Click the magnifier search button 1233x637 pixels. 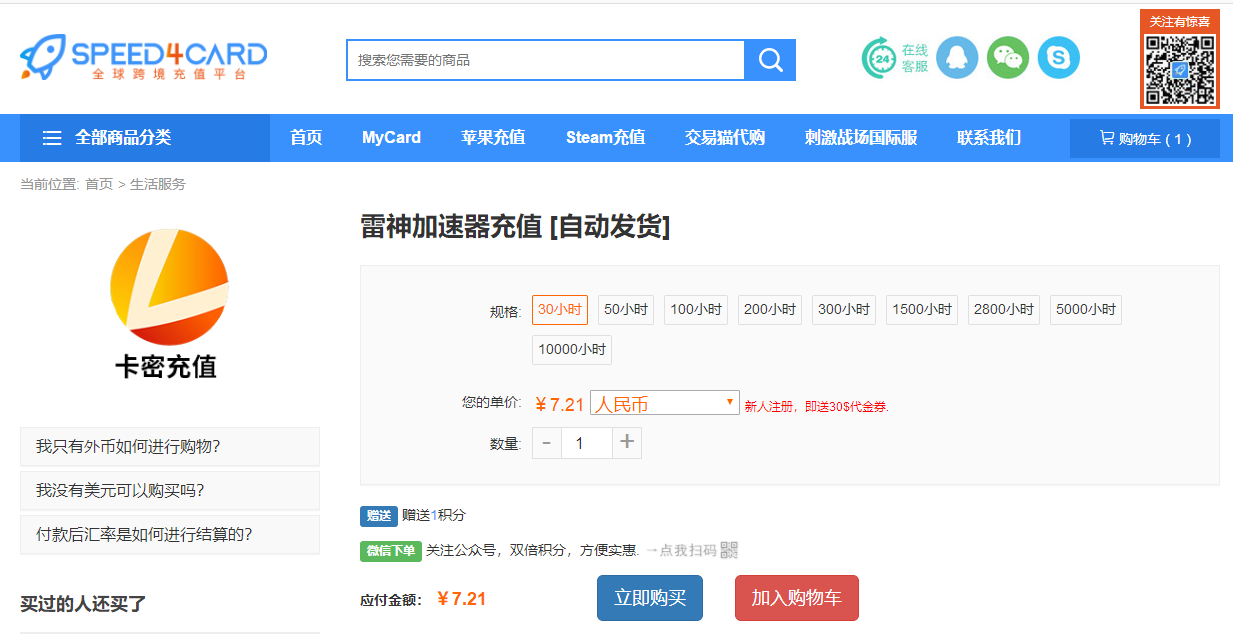point(770,60)
